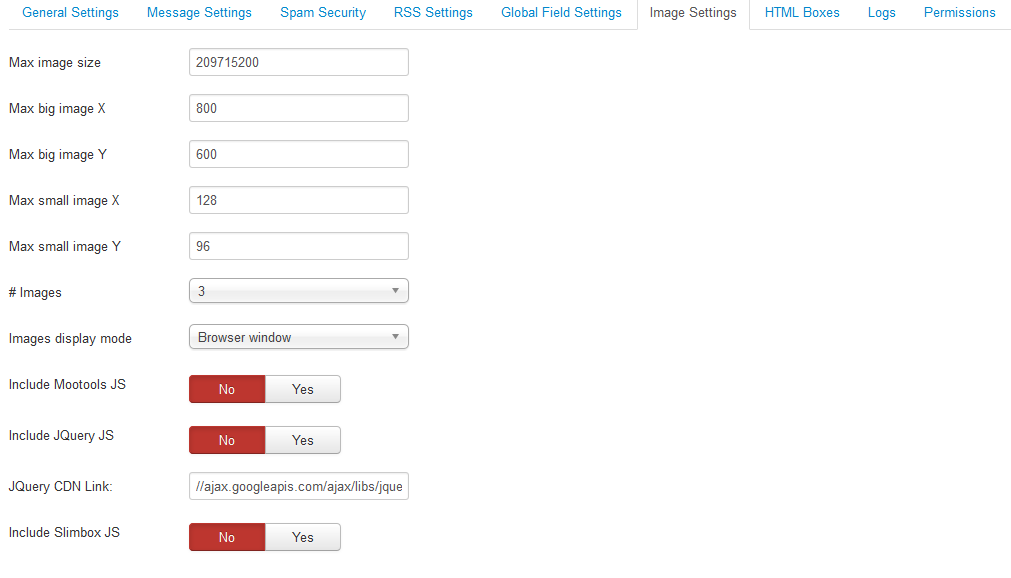This screenshot has width=1011, height=578.
Task: Switch to the General Settings tab
Action: [70, 13]
